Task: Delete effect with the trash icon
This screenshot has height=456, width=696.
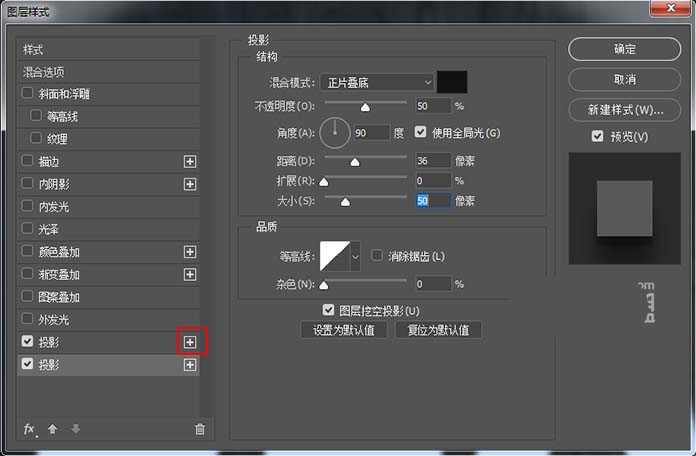Action: pos(200,429)
